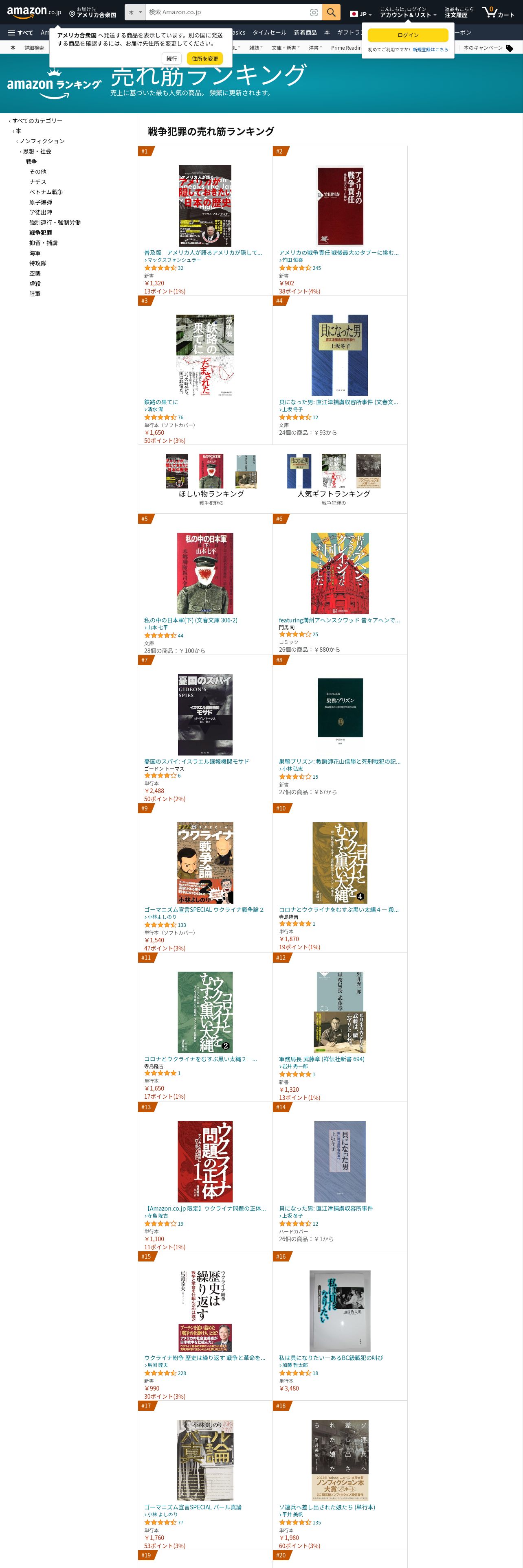523x1568 pixels.
Task: Open the hamburger すべて menu
Action: pyautogui.click(x=20, y=32)
